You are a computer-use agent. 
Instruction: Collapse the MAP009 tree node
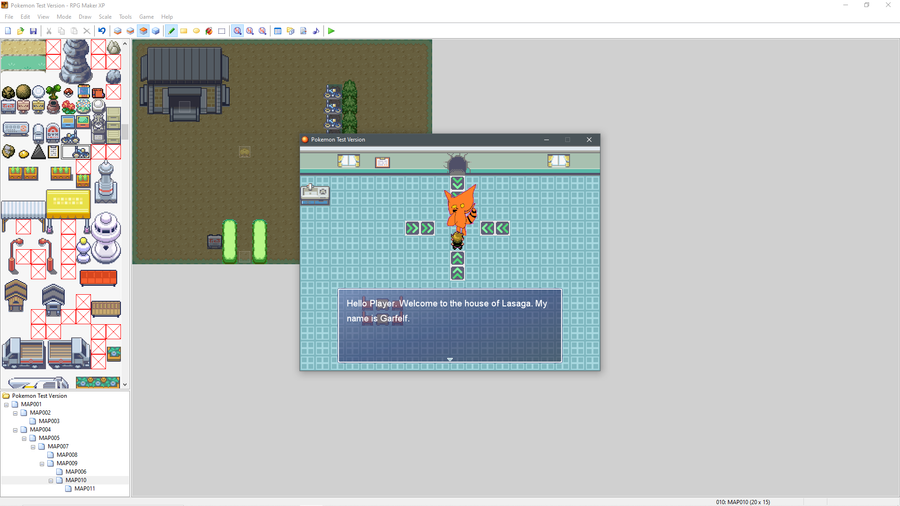(42, 464)
